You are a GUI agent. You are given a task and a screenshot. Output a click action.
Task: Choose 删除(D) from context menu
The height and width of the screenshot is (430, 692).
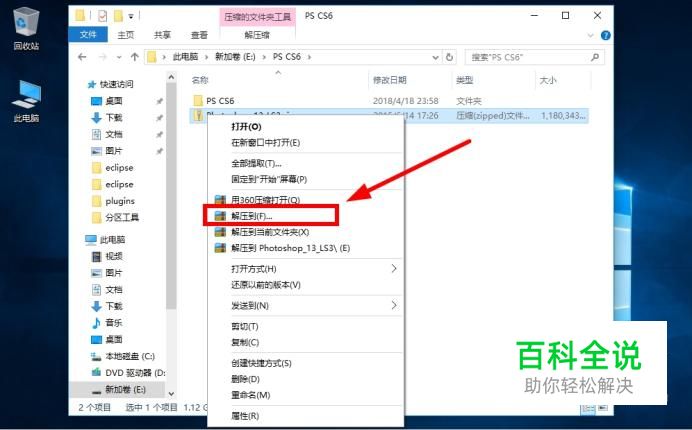pyautogui.click(x=305, y=379)
